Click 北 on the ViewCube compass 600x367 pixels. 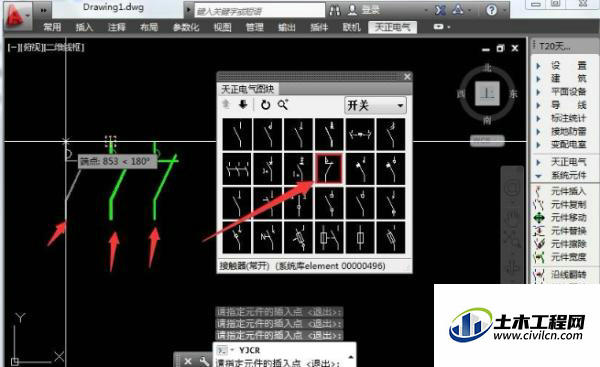point(487,68)
